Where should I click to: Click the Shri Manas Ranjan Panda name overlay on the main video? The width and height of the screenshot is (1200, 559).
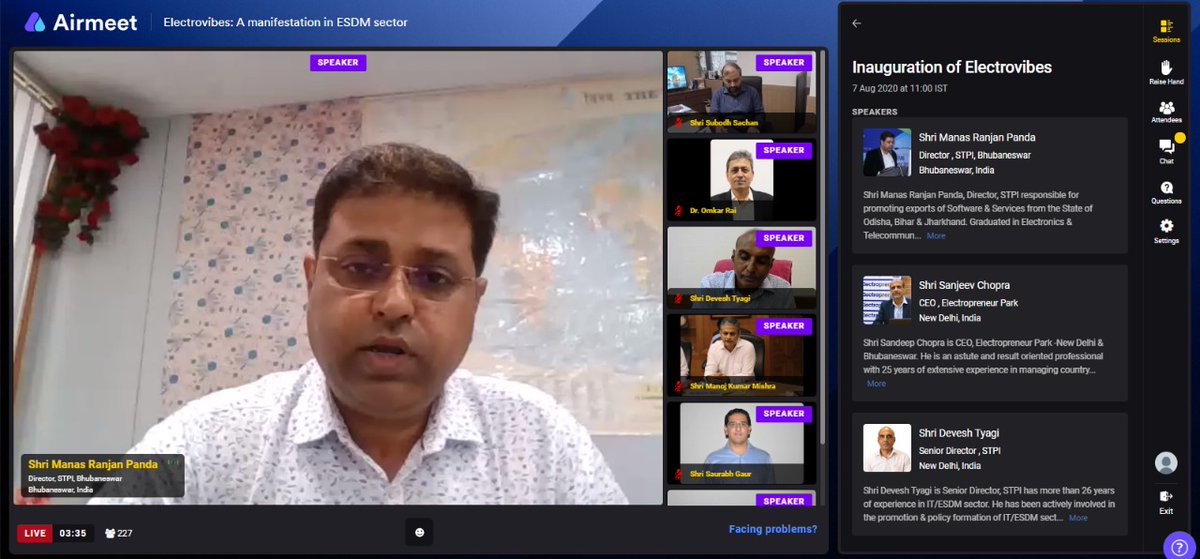pyautogui.click(x=93, y=464)
